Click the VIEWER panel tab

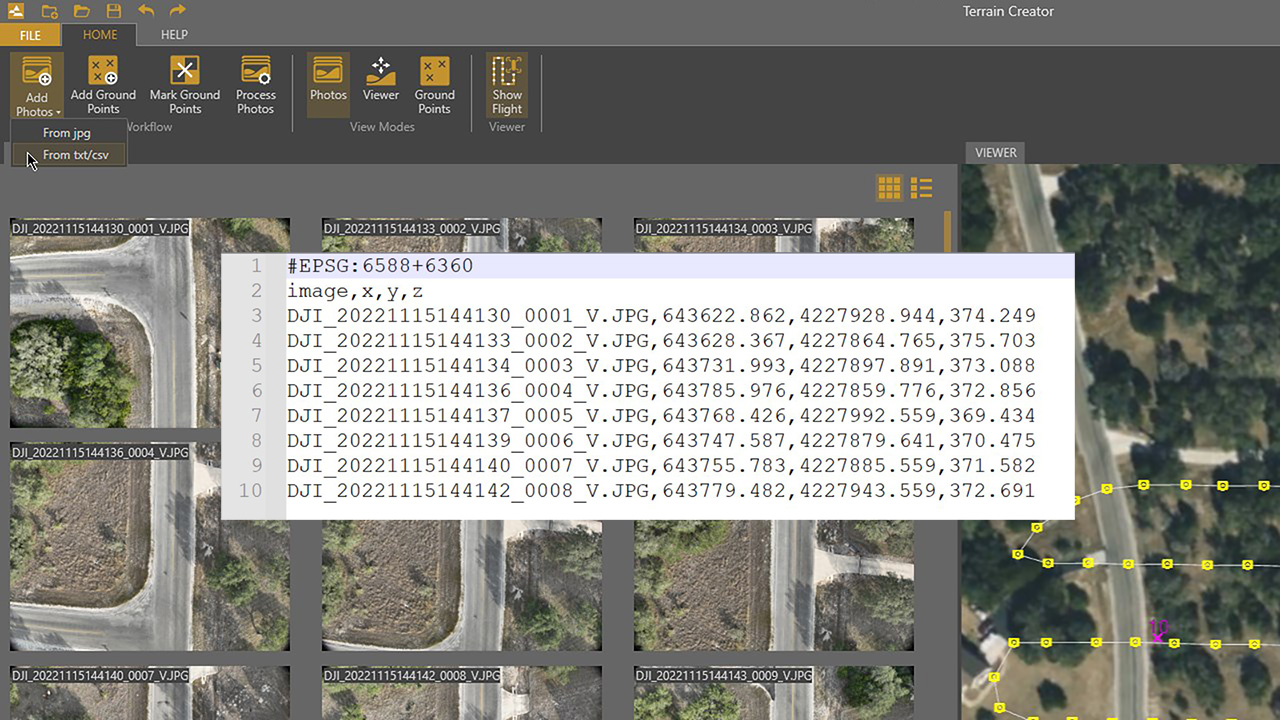[995, 152]
